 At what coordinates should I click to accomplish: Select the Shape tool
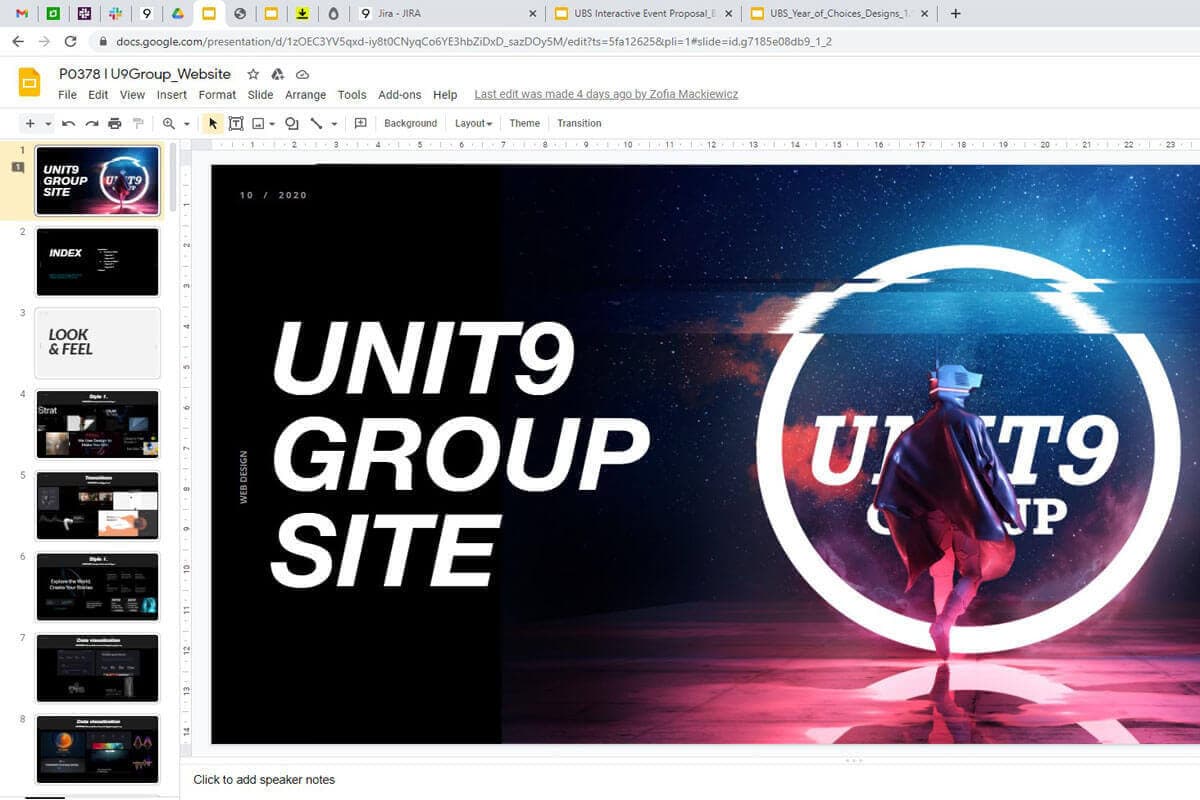click(x=291, y=123)
